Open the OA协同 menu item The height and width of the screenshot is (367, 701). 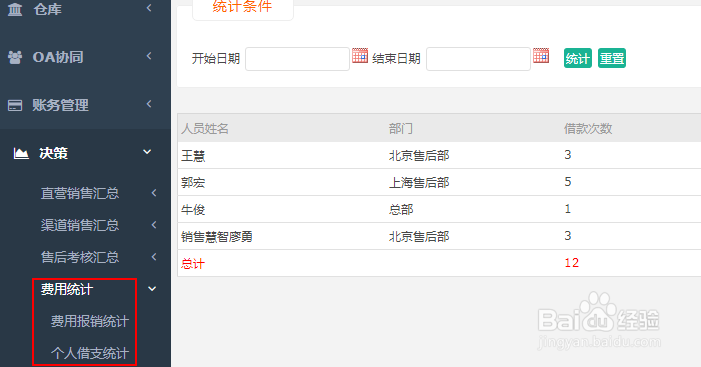pos(58,57)
